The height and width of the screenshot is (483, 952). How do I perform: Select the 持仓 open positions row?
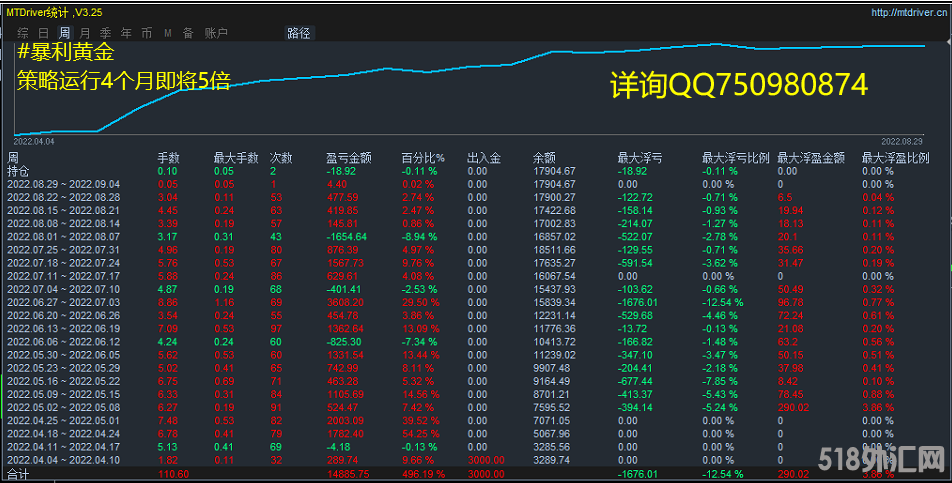pos(19,171)
